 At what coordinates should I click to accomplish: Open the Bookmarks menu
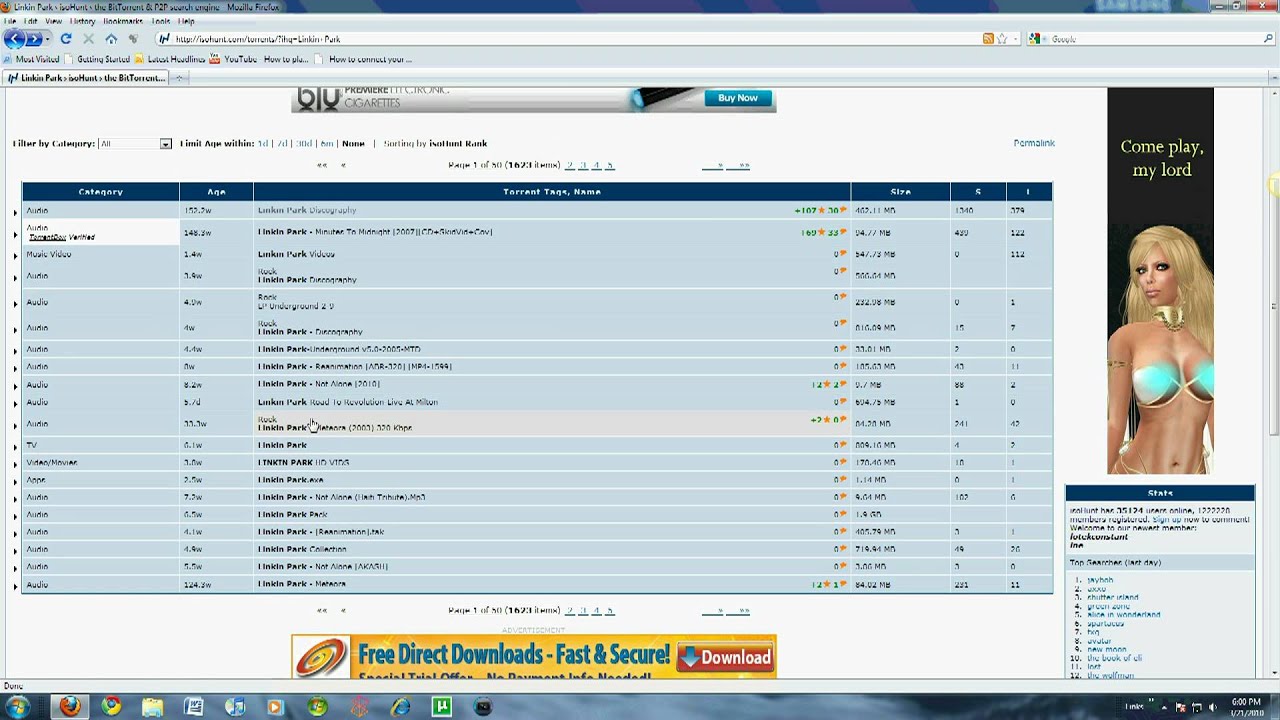click(x=123, y=21)
